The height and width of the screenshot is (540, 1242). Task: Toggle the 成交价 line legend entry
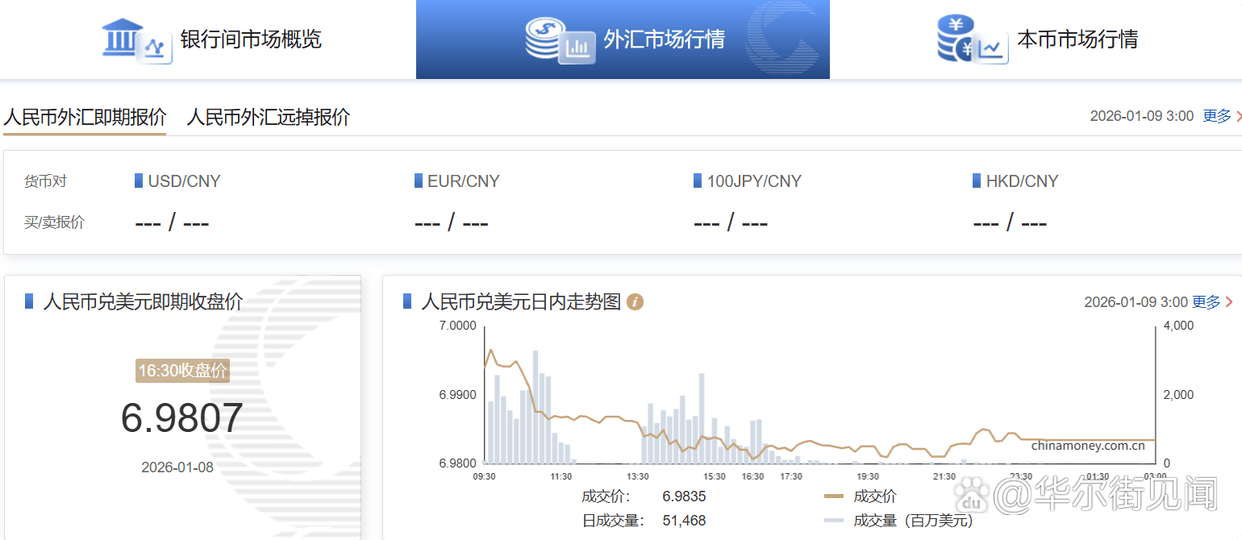click(x=860, y=496)
